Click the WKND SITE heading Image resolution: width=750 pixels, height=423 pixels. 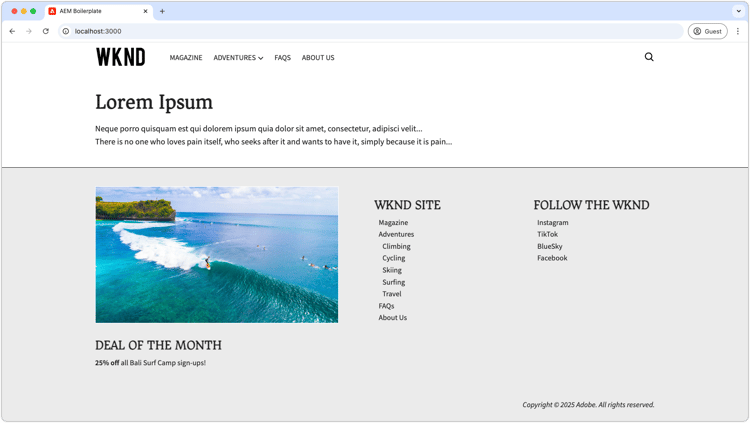[x=407, y=205]
